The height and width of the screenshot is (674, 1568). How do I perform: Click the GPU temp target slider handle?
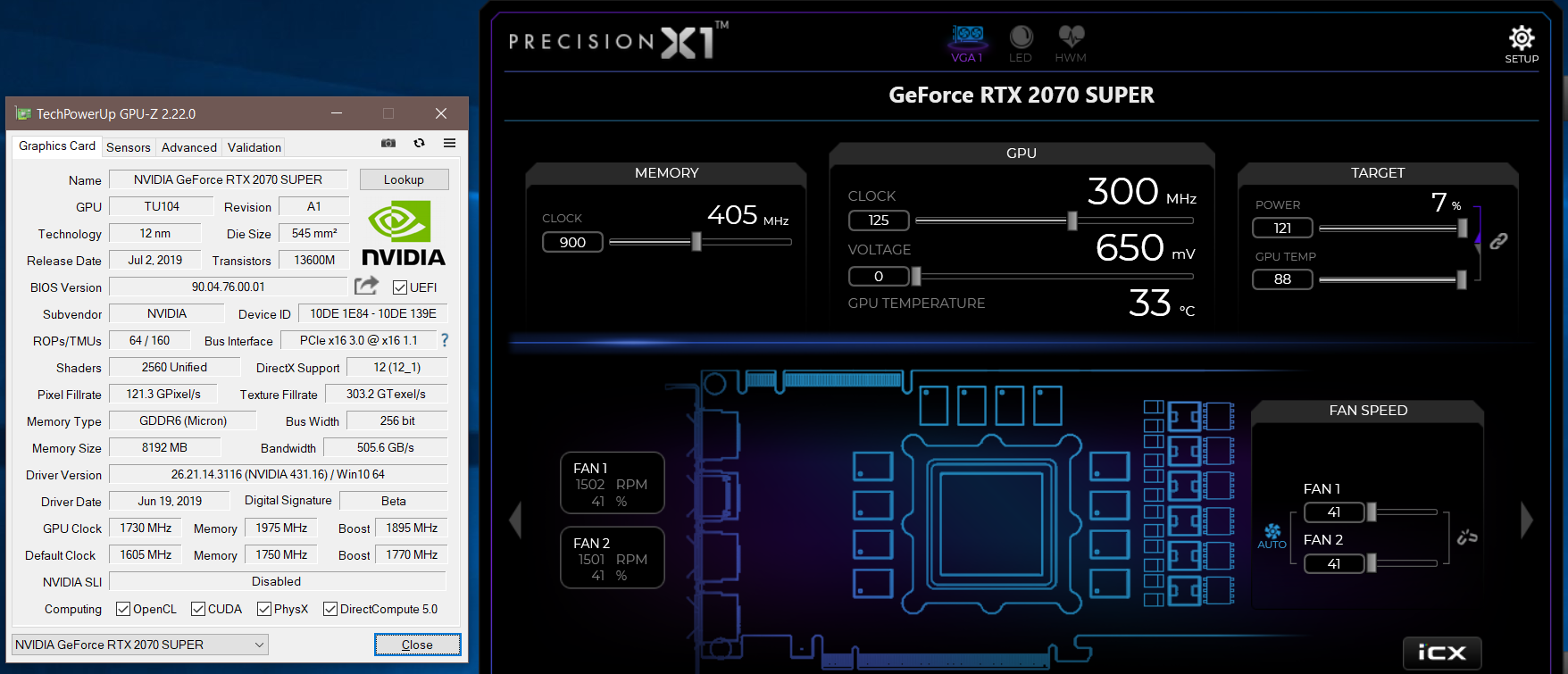[x=1462, y=279]
